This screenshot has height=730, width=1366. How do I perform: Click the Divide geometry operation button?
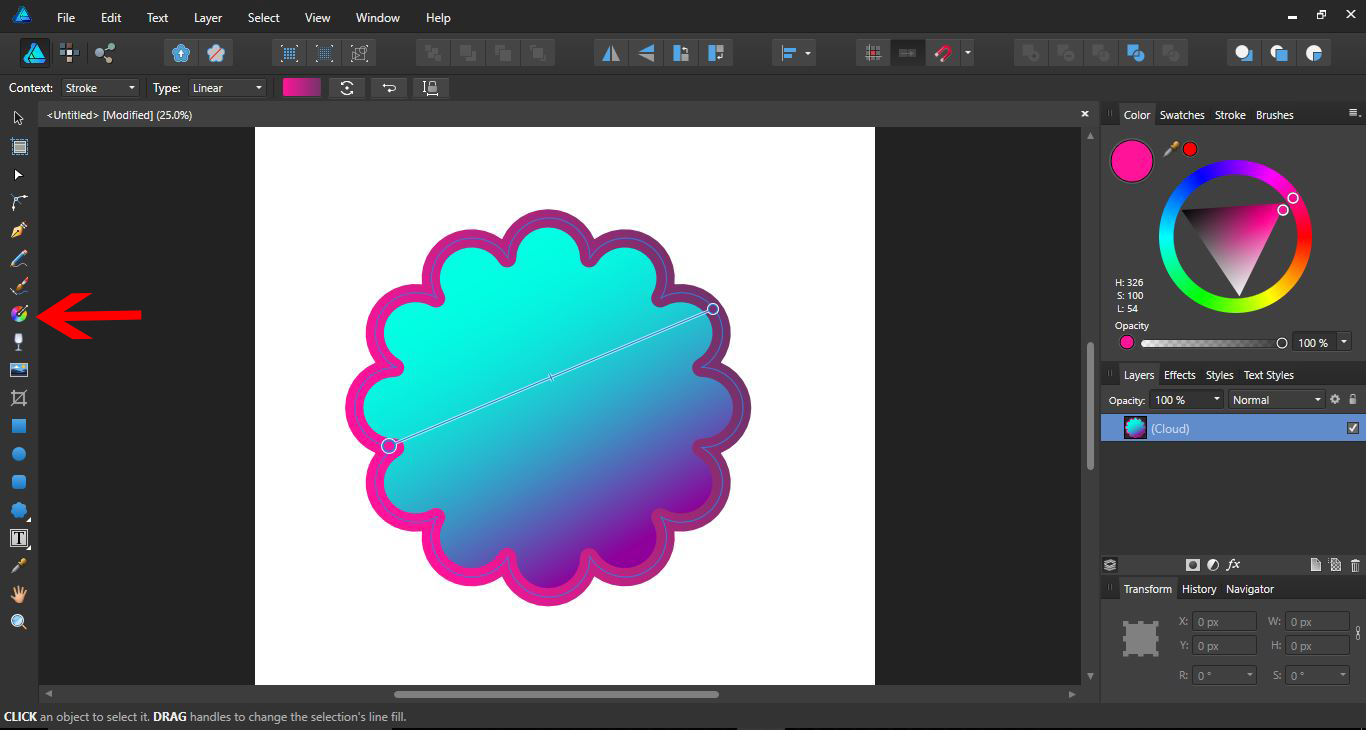[1137, 52]
